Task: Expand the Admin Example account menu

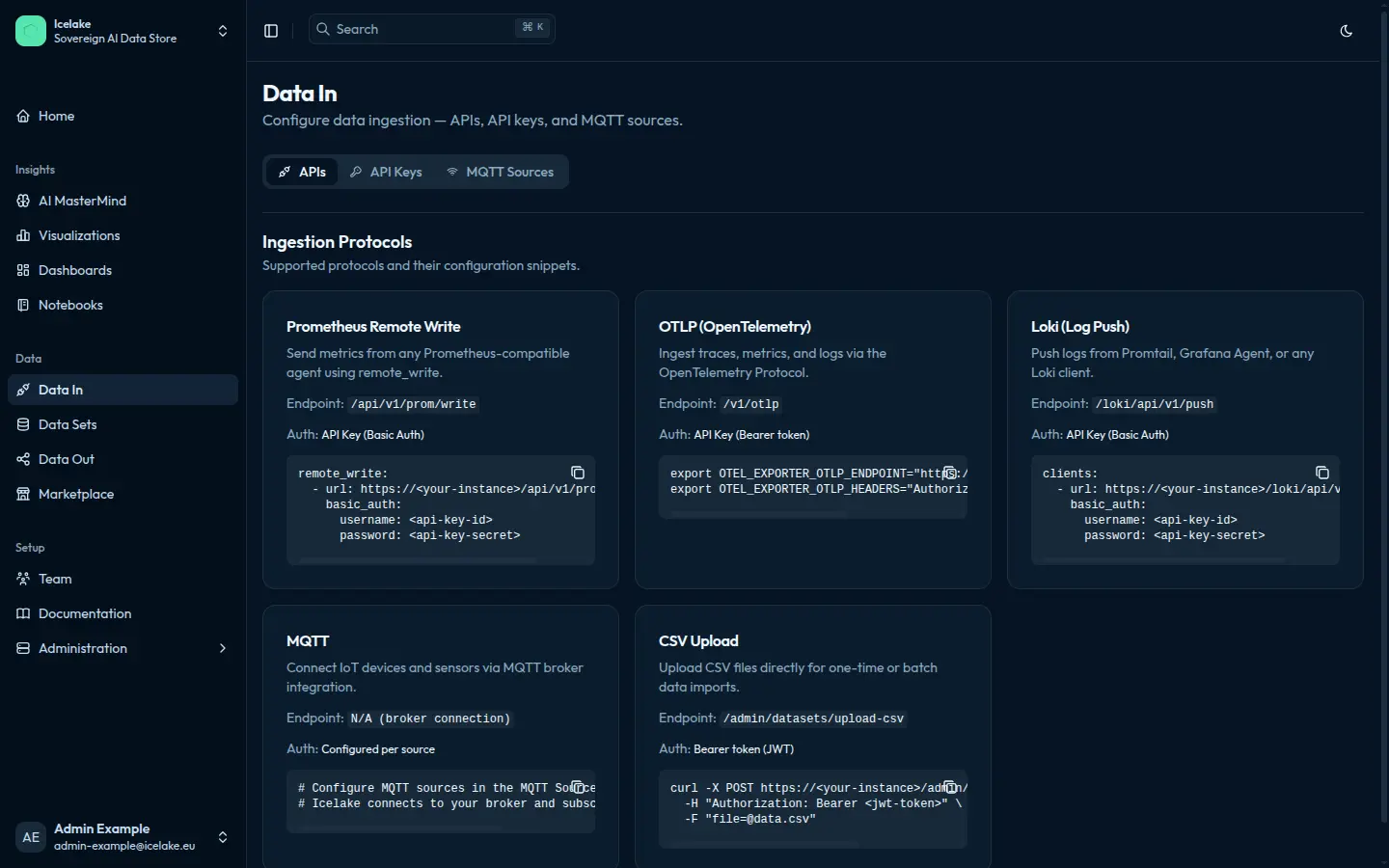Action: click(223, 837)
